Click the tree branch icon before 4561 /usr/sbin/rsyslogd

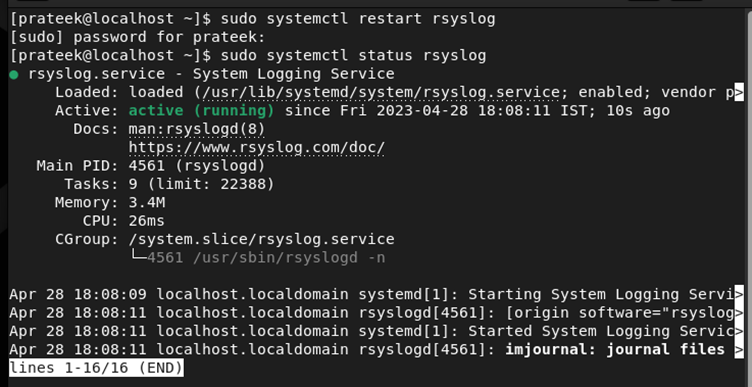click(x=138, y=257)
